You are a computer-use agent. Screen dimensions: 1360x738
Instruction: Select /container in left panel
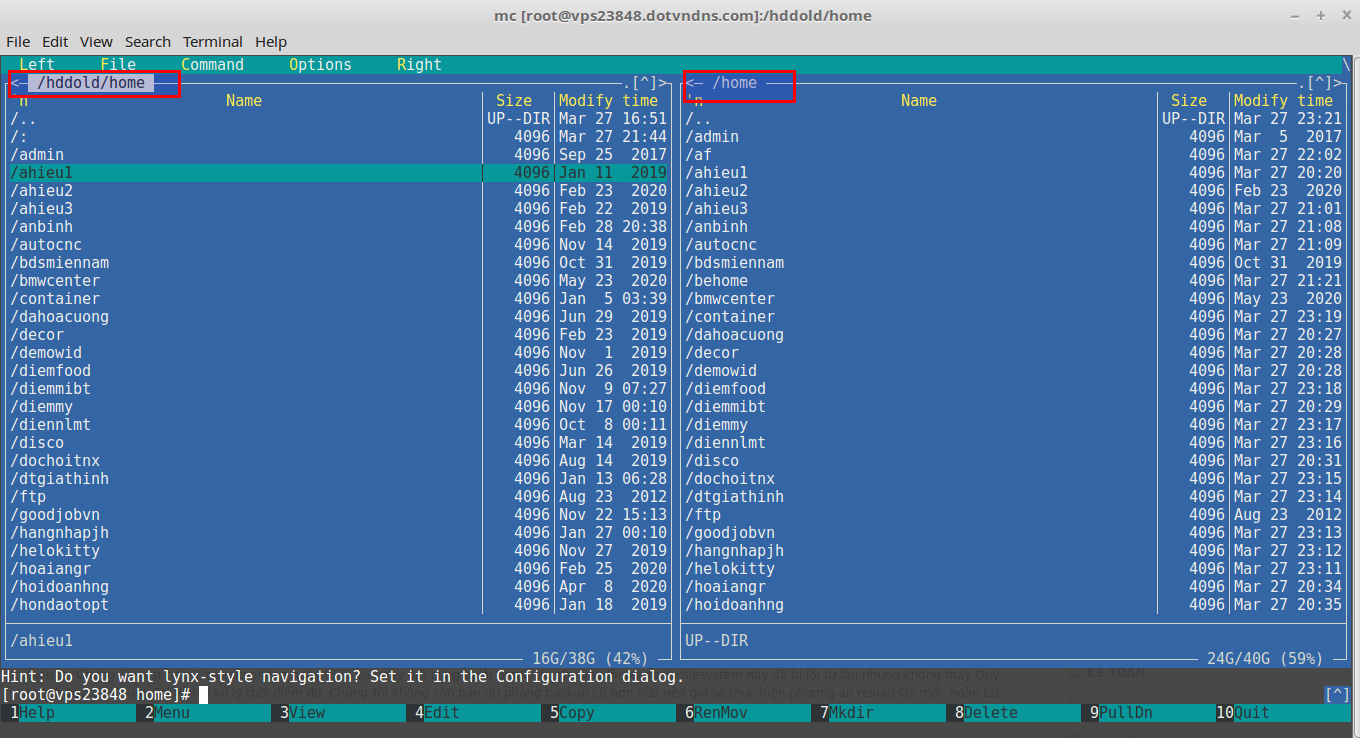coord(340,298)
